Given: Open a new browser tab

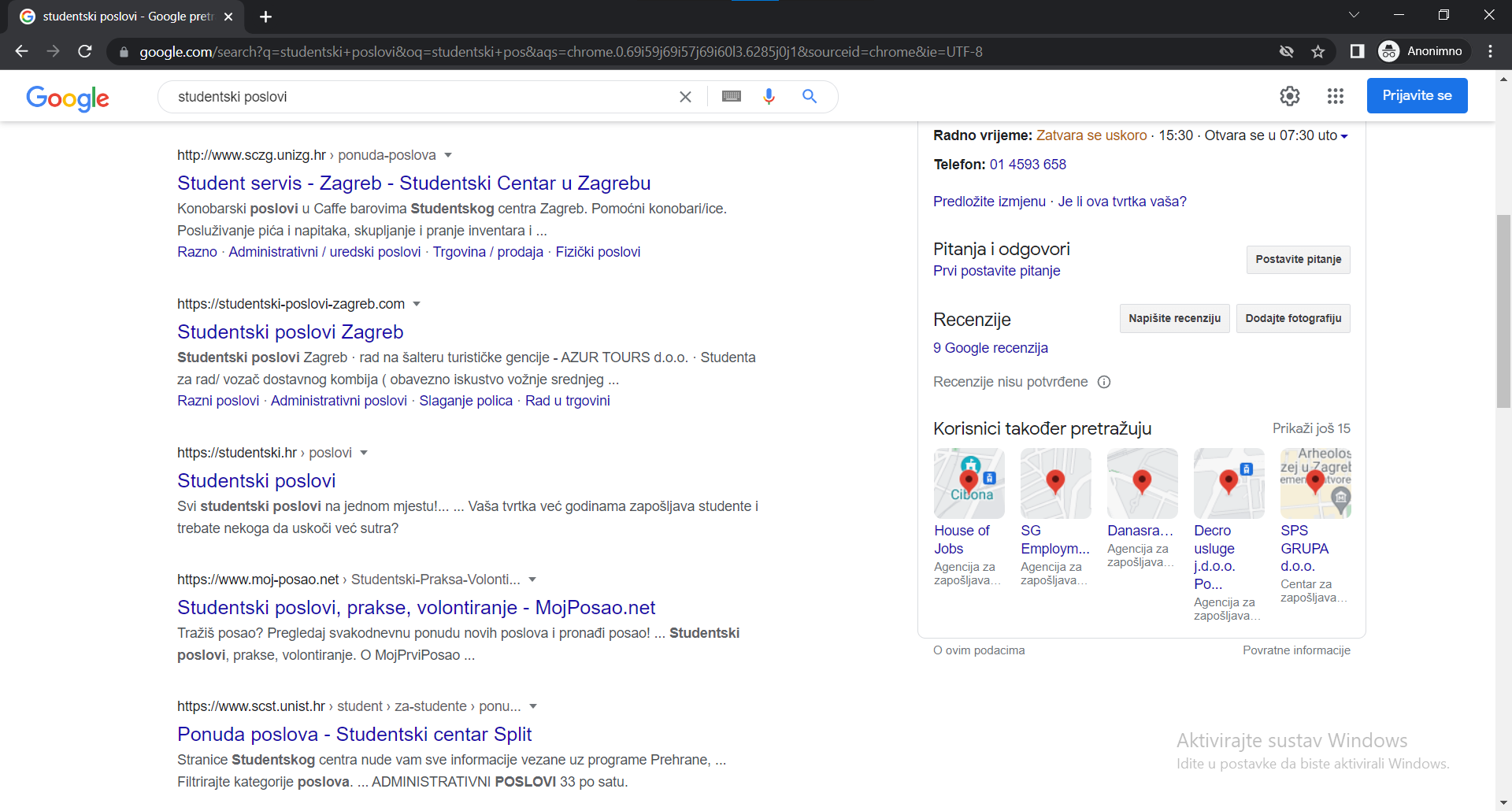Looking at the screenshot, I should [265, 17].
